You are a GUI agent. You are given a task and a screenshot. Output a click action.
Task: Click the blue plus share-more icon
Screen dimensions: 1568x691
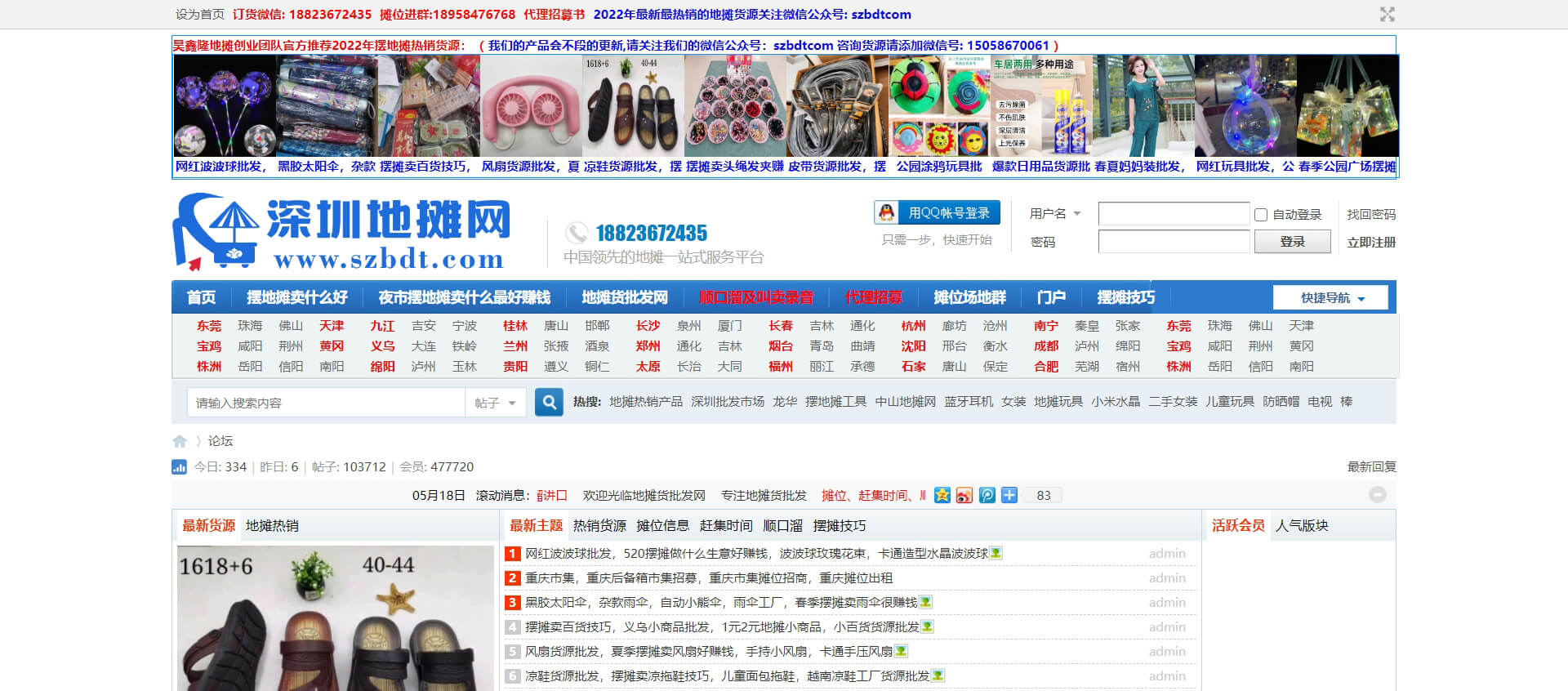1009,495
